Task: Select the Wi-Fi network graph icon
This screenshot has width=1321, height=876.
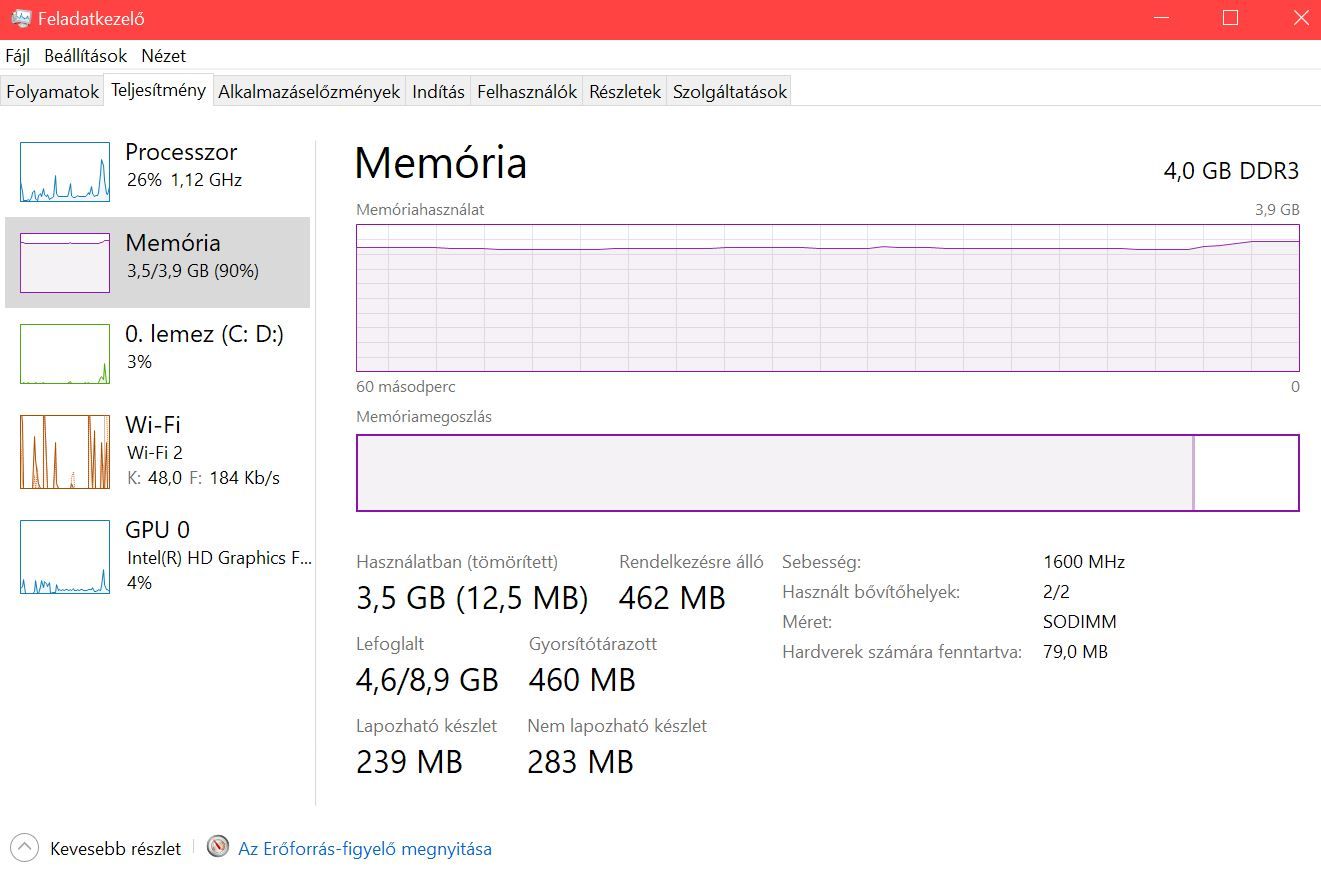Action: coord(65,452)
